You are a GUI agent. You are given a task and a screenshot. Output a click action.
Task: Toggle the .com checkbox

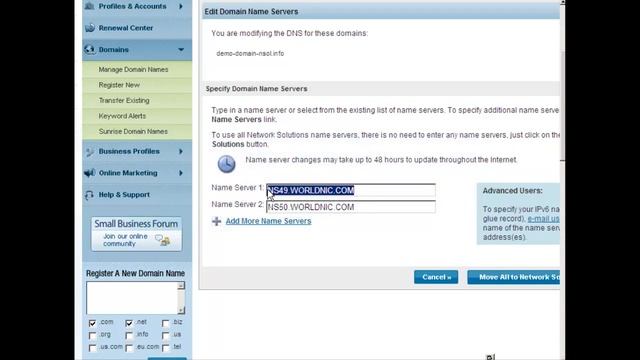click(92, 323)
